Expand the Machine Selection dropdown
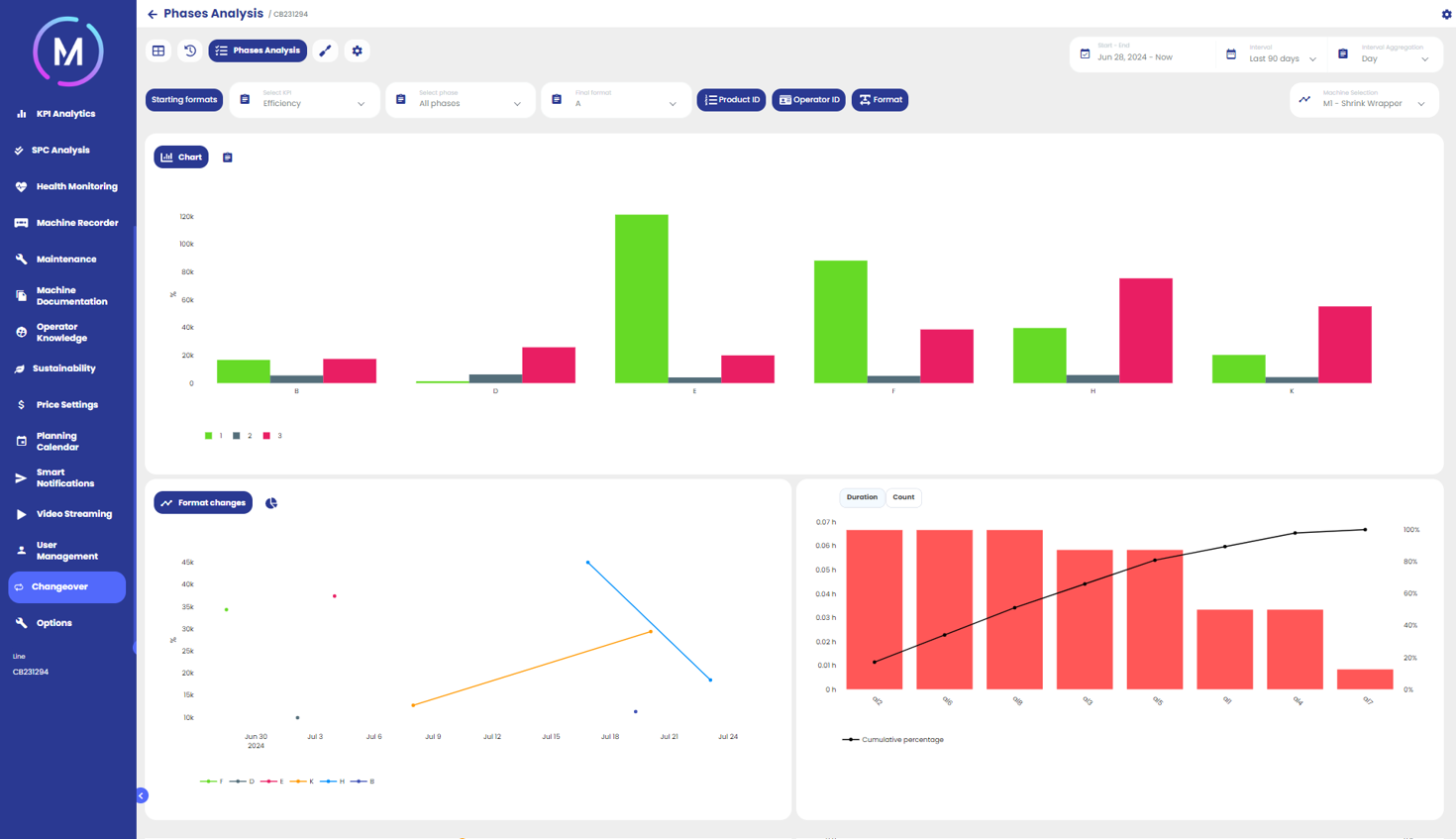The height and width of the screenshot is (839, 1456). (x=1365, y=100)
